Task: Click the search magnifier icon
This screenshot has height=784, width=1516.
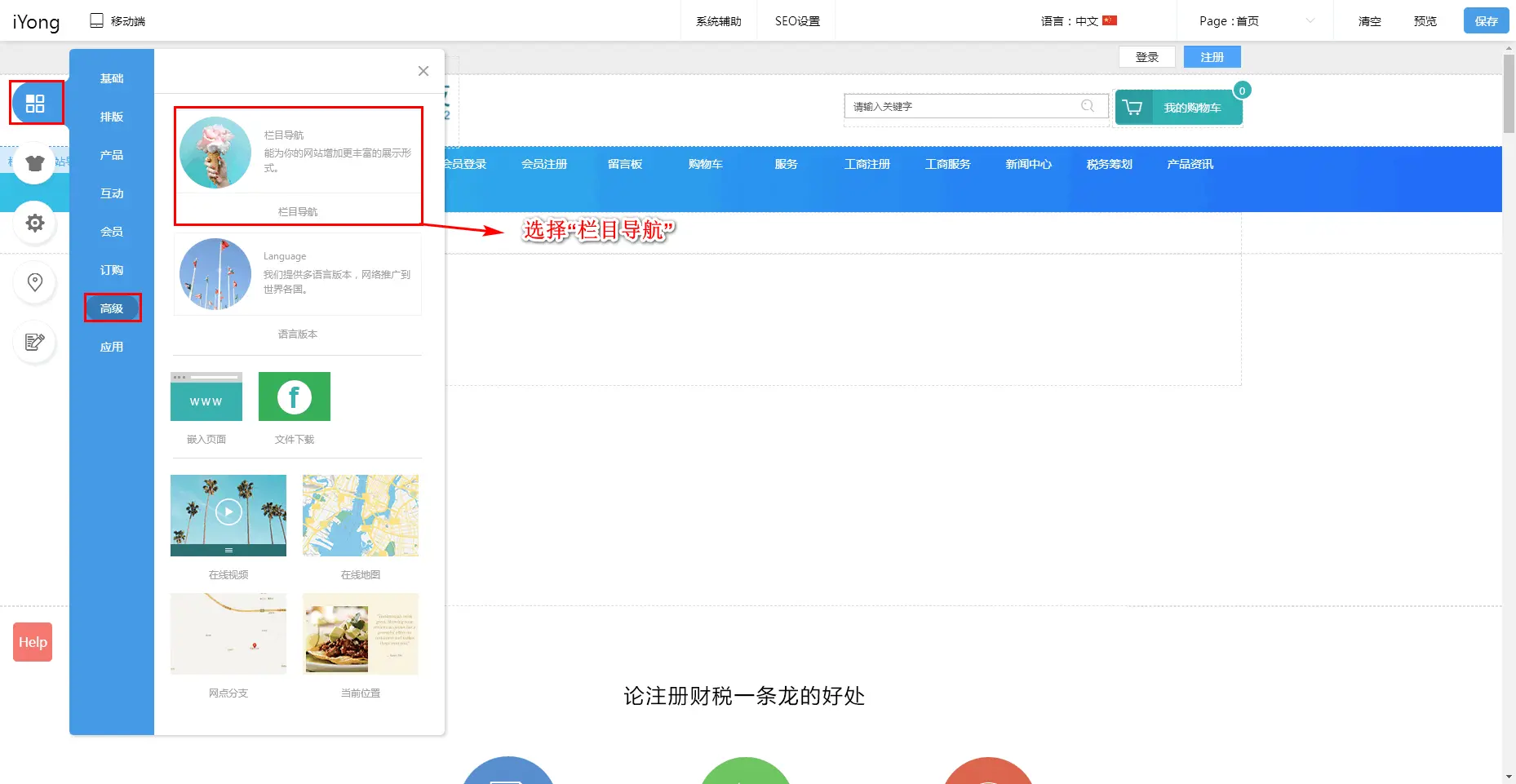Action: [x=1088, y=106]
